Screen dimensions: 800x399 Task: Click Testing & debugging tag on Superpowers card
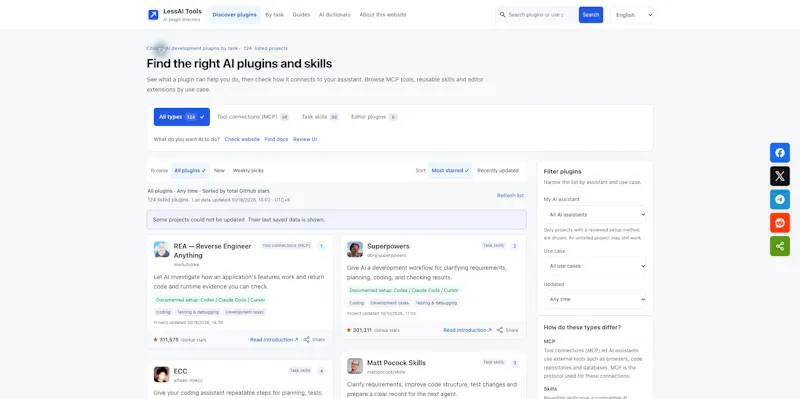tap(436, 303)
